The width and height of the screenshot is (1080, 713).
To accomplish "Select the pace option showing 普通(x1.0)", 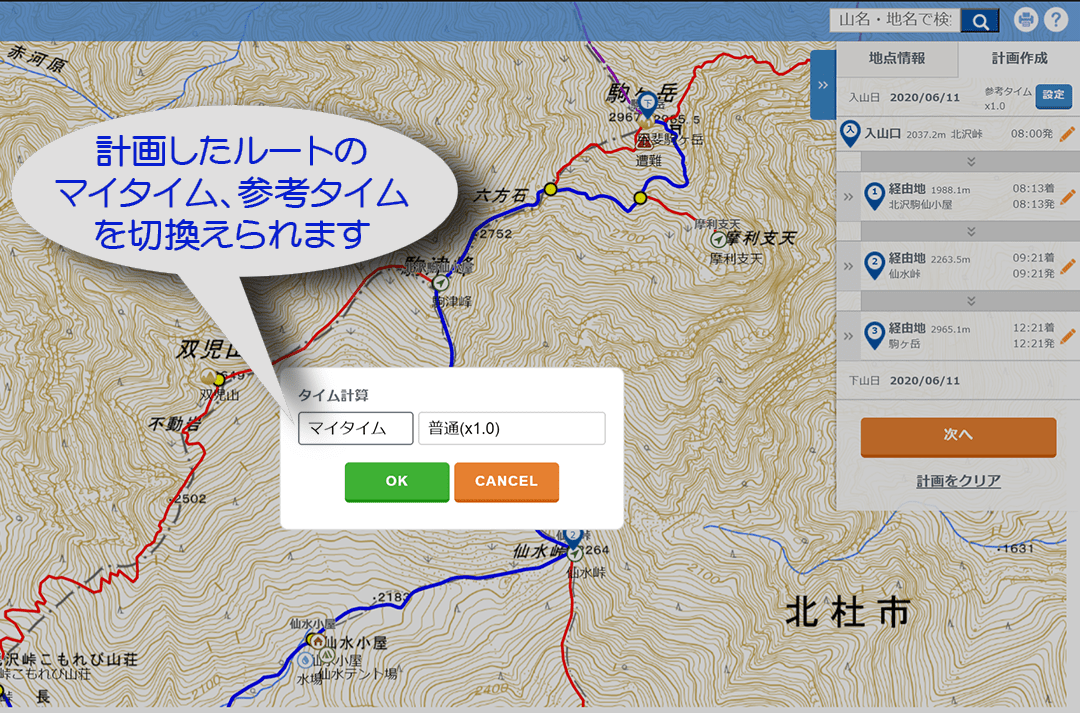I will pos(511,428).
